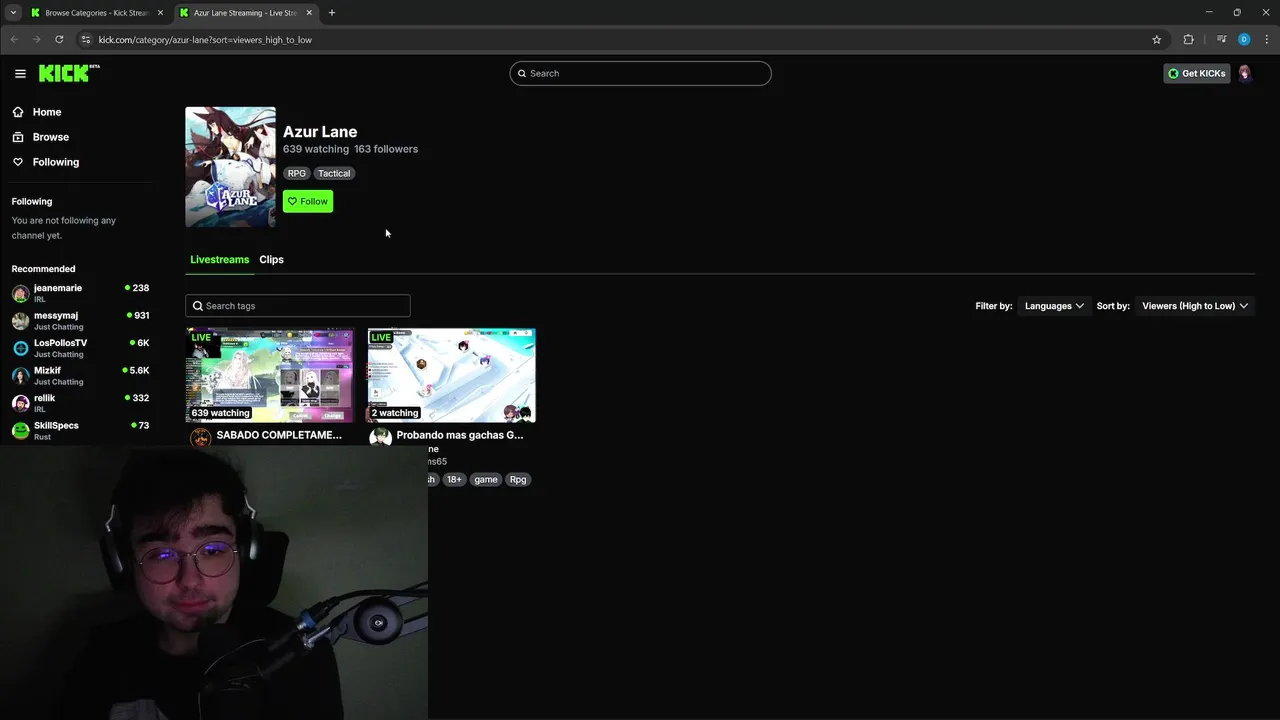Open the 2 watching stream thumbnail
The width and height of the screenshot is (1280, 720).
451,375
